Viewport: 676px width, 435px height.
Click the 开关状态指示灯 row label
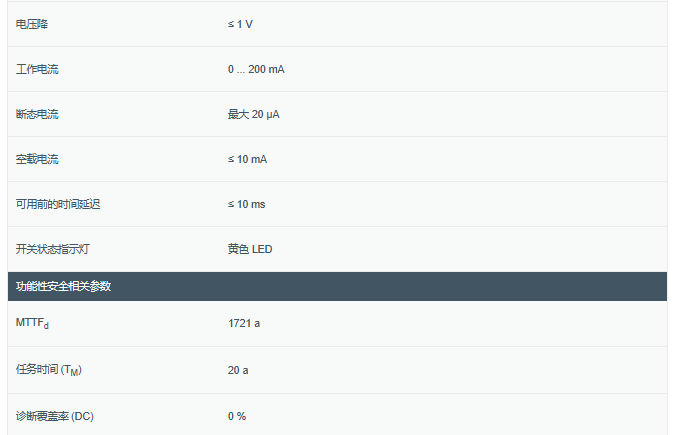[53, 249]
